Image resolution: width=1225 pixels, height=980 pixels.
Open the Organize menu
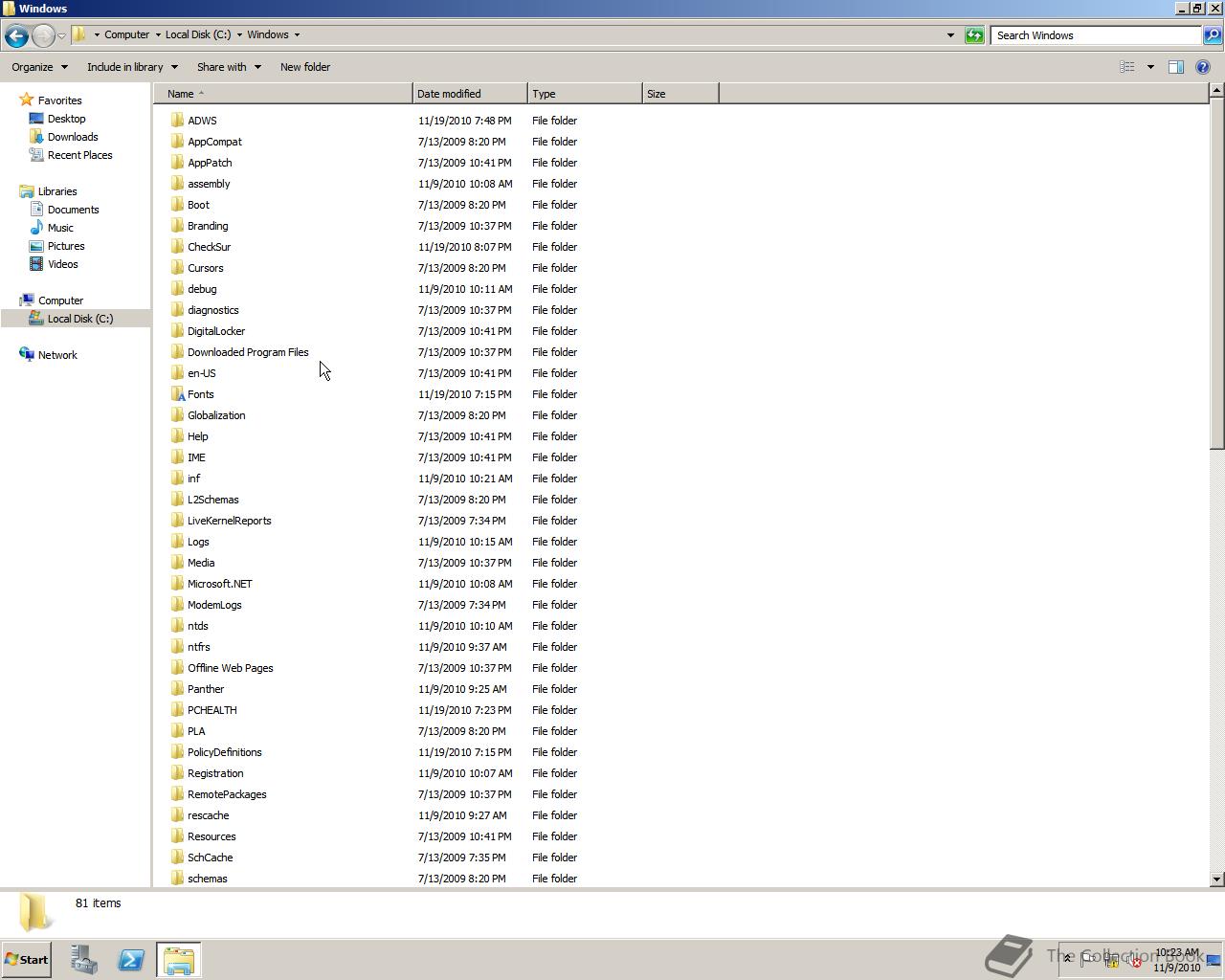[x=39, y=67]
